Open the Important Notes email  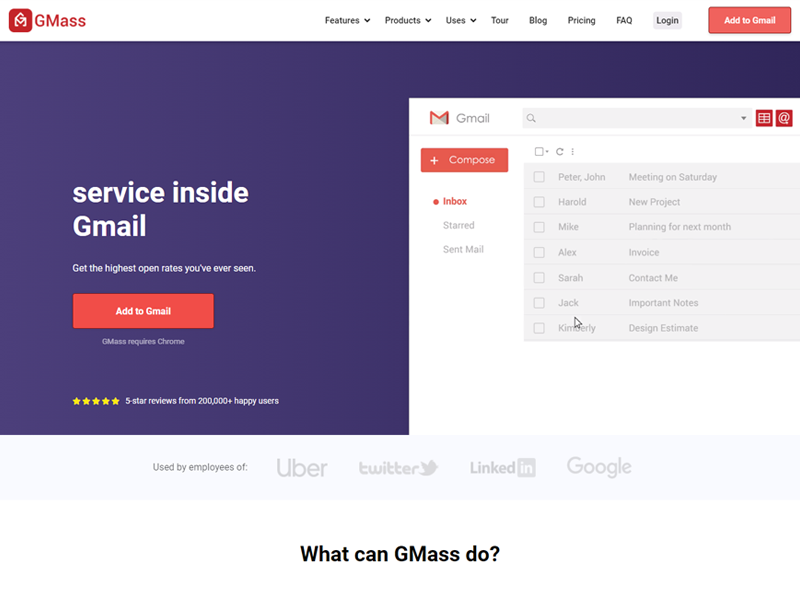click(663, 303)
